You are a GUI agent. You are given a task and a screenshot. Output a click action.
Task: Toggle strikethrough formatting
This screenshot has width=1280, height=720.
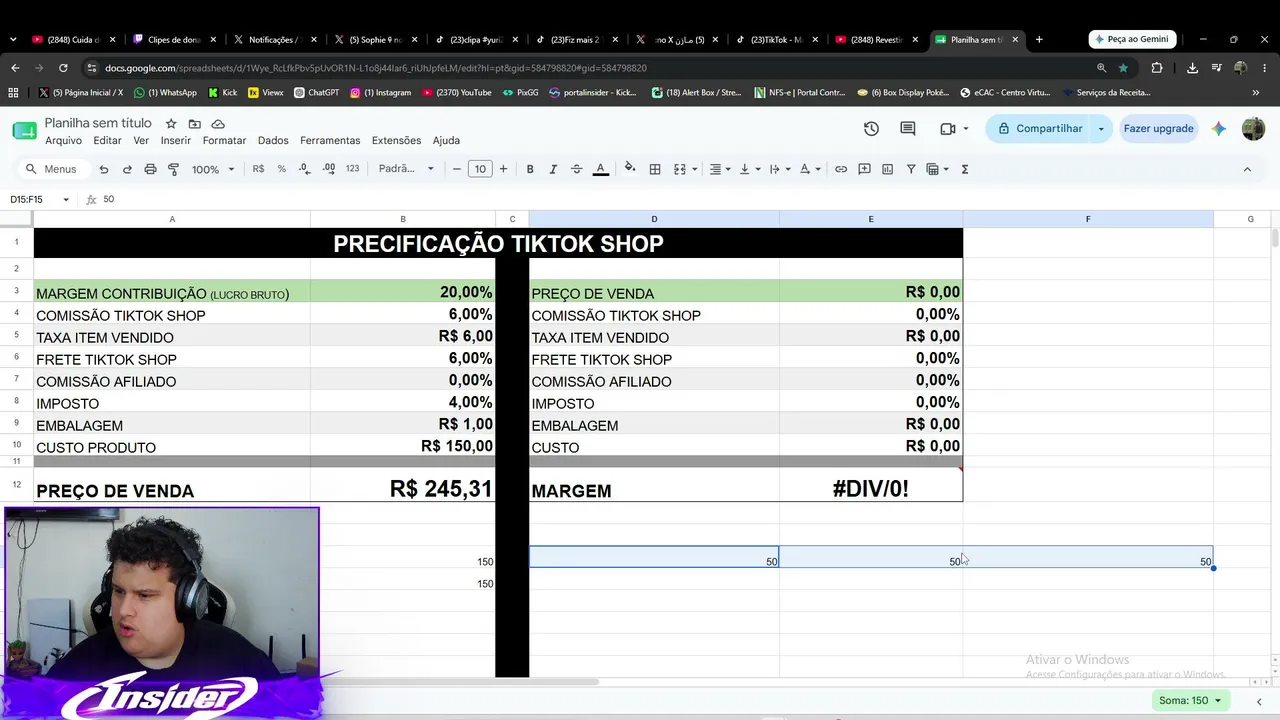click(x=576, y=169)
